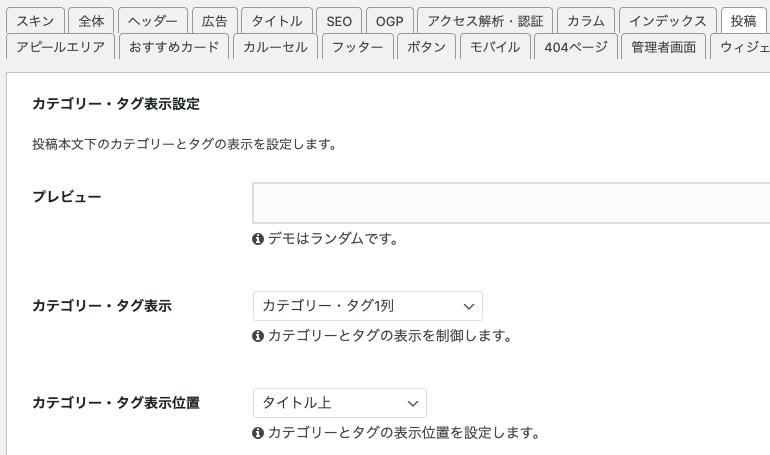
Task: Open the インデックス tab
Action: coord(668,21)
